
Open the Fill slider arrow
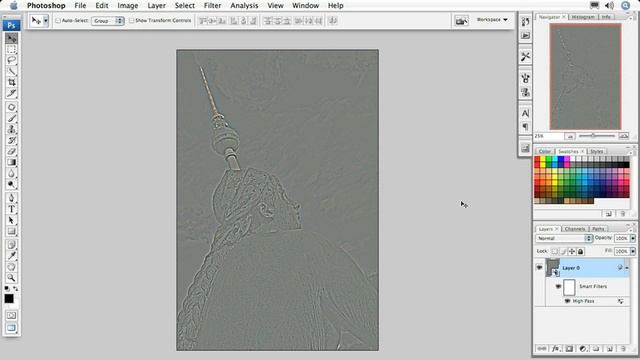[633, 251]
